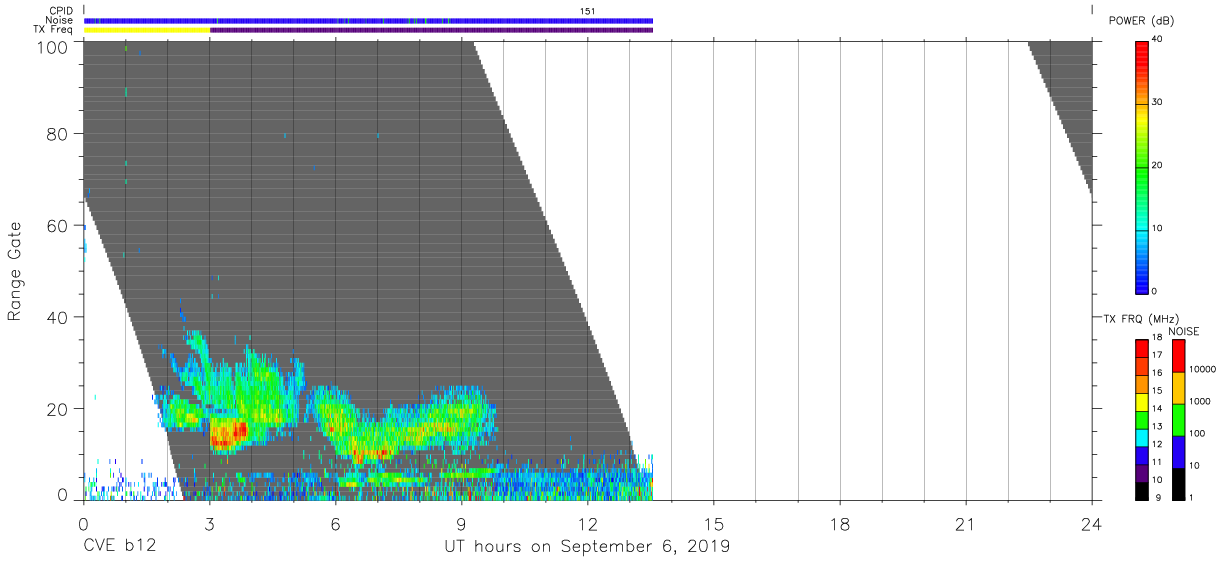
Task: Click green segment of noise color scale
Action: point(1178,420)
